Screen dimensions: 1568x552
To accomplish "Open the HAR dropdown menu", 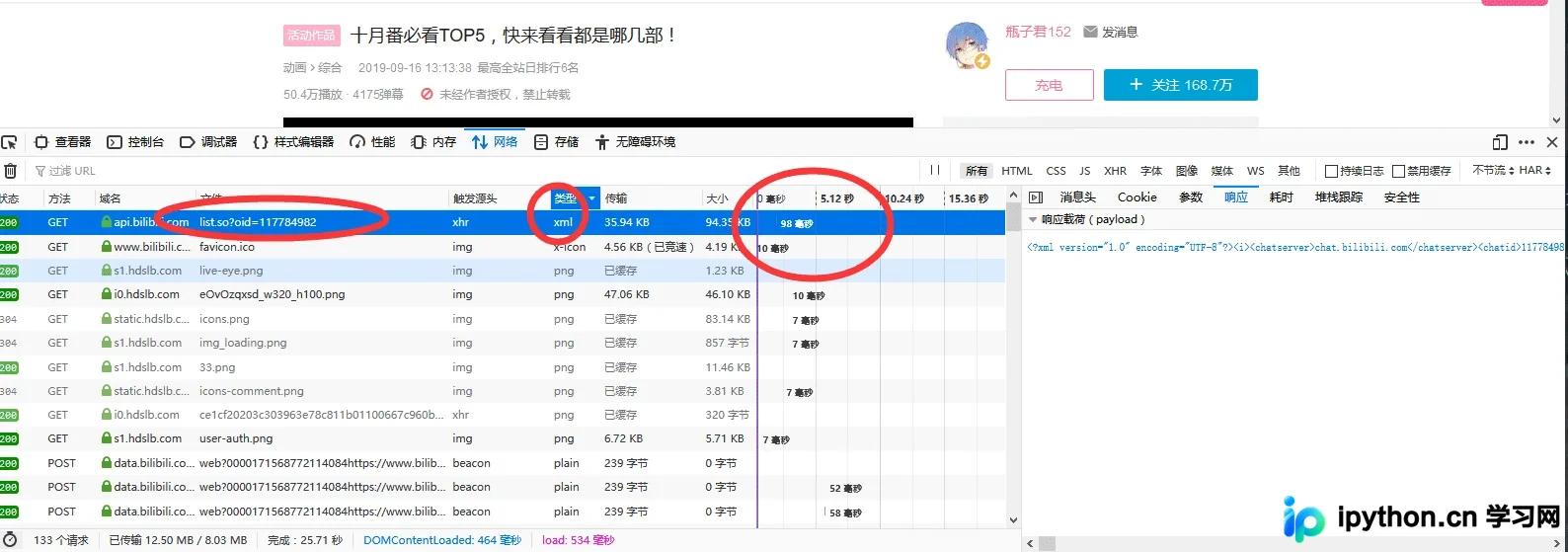I will (1535, 170).
